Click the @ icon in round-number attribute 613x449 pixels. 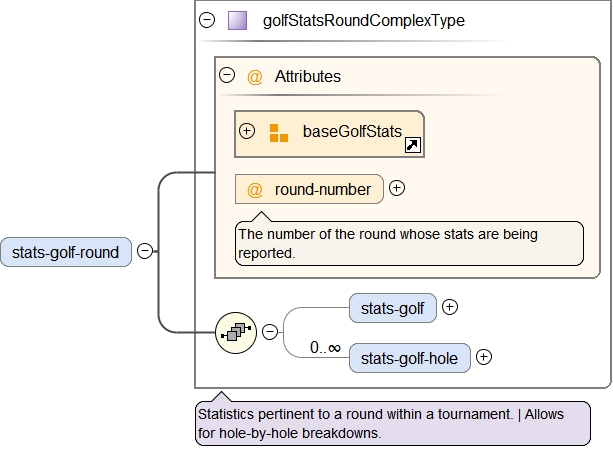(255, 189)
